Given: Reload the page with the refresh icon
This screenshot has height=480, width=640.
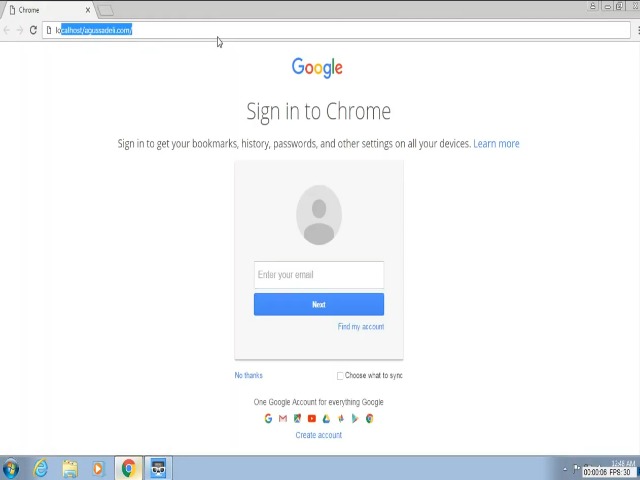Looking at the screenshot, I should click(33, 30).
